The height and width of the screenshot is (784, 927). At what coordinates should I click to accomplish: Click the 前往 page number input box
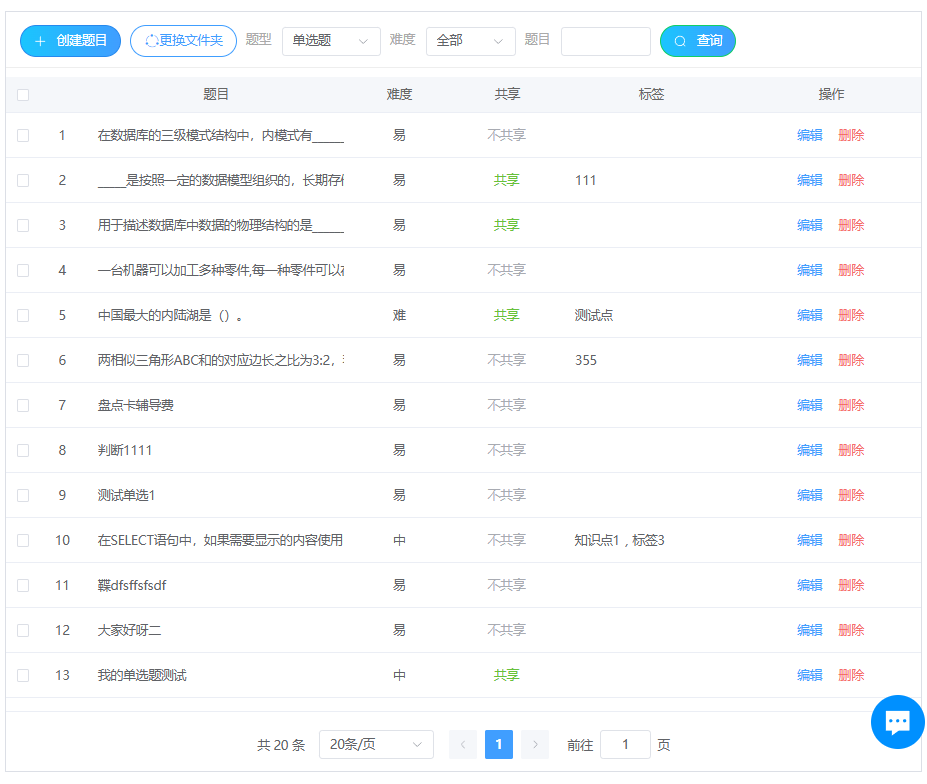click(625, 744)
